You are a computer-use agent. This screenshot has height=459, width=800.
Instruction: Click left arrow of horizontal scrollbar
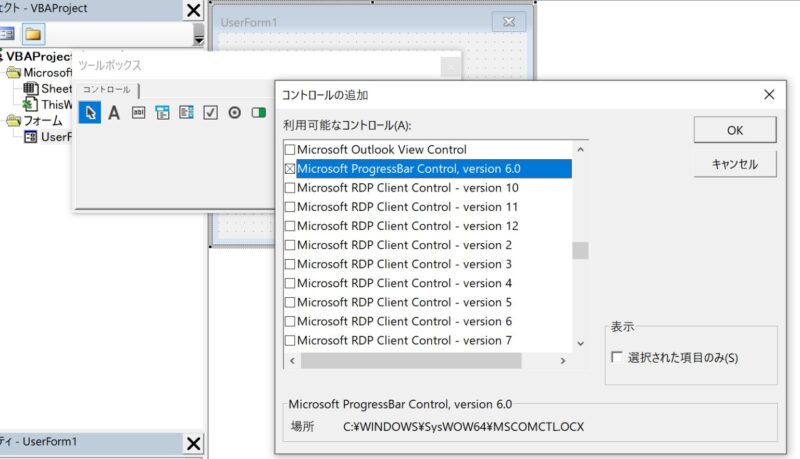(292, 361)
